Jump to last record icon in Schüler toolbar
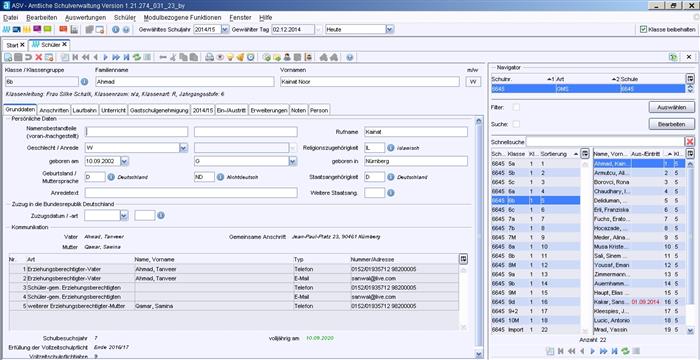 pyautogui.click(x=126, y=57)
